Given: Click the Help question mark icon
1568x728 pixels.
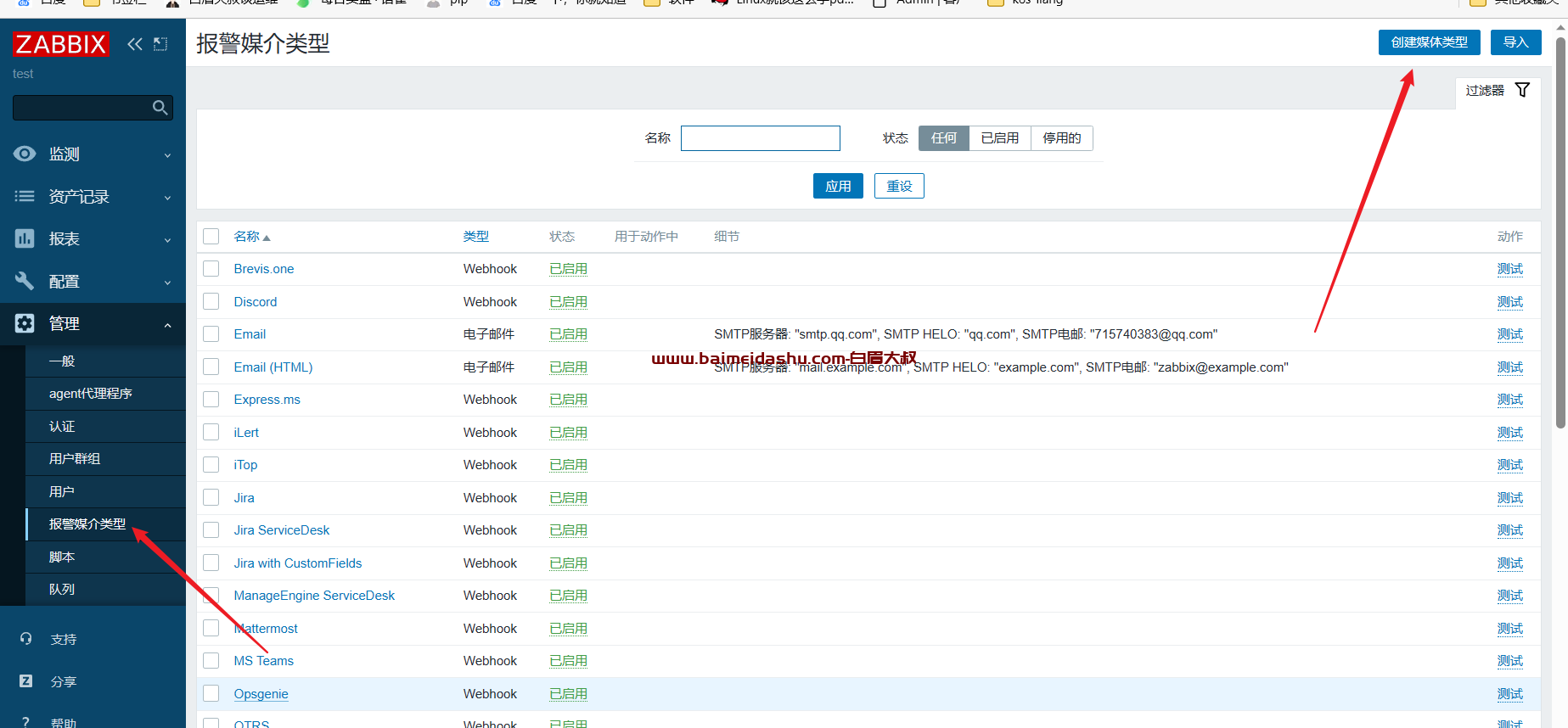Looking at the screenshot, I should [26, 722].
